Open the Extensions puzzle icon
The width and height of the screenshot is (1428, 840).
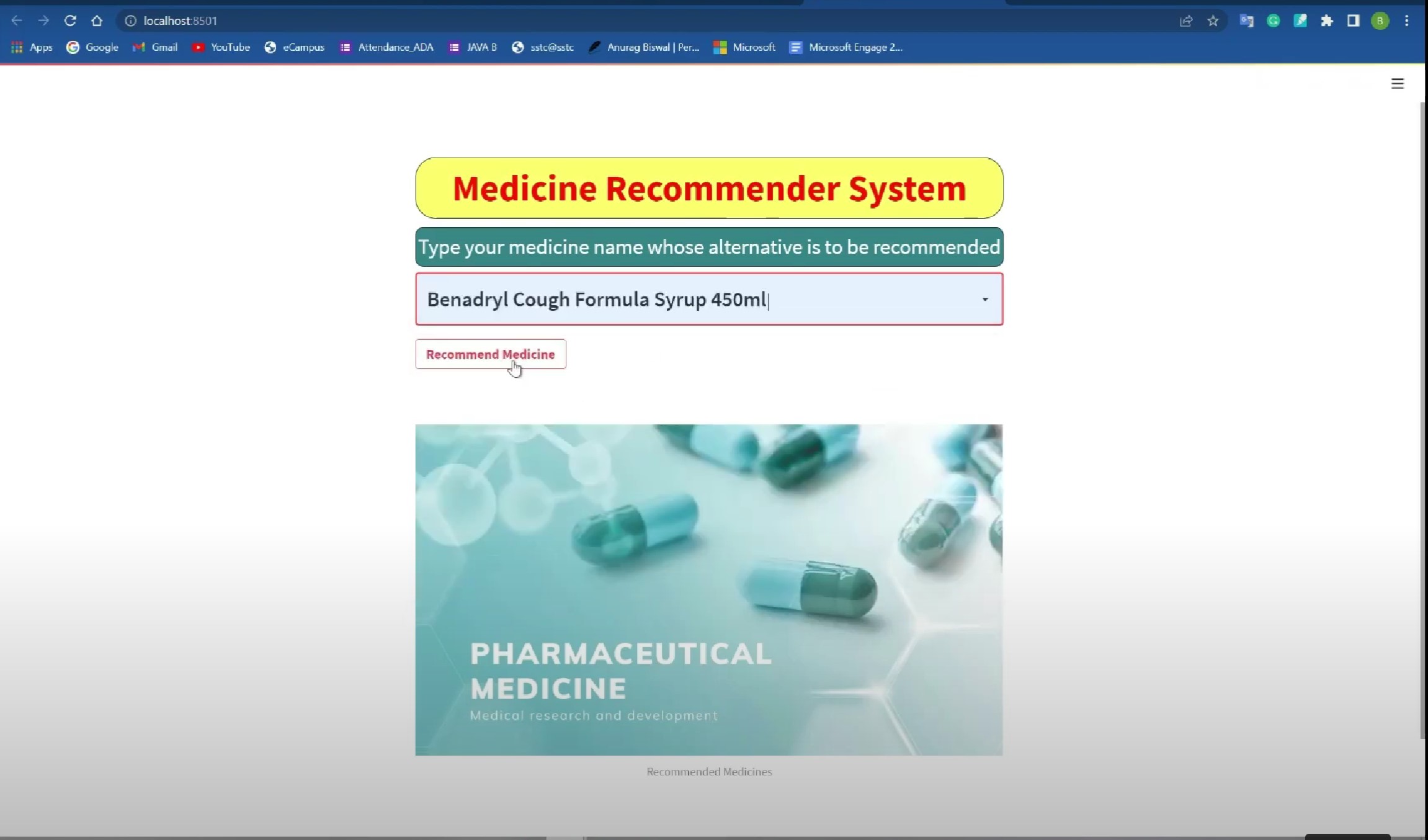1327,20
